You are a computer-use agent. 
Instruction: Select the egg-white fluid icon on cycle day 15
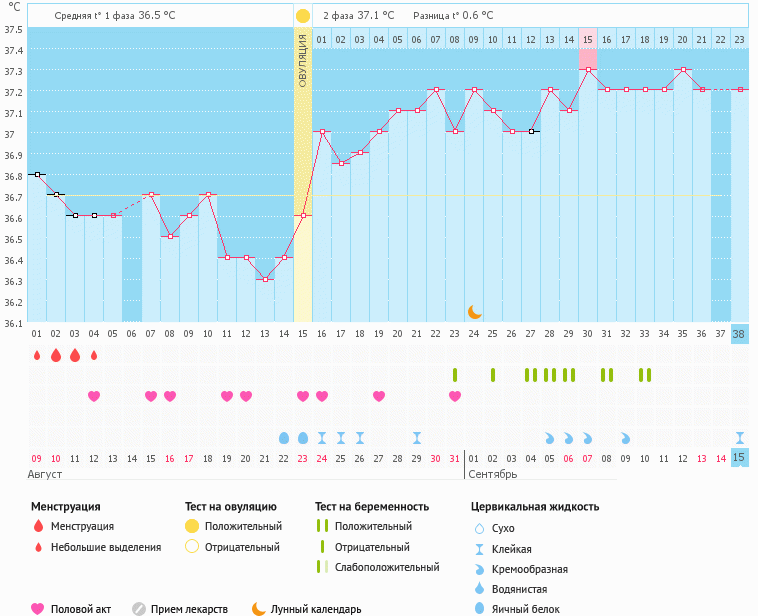click(x=303, y=438)
